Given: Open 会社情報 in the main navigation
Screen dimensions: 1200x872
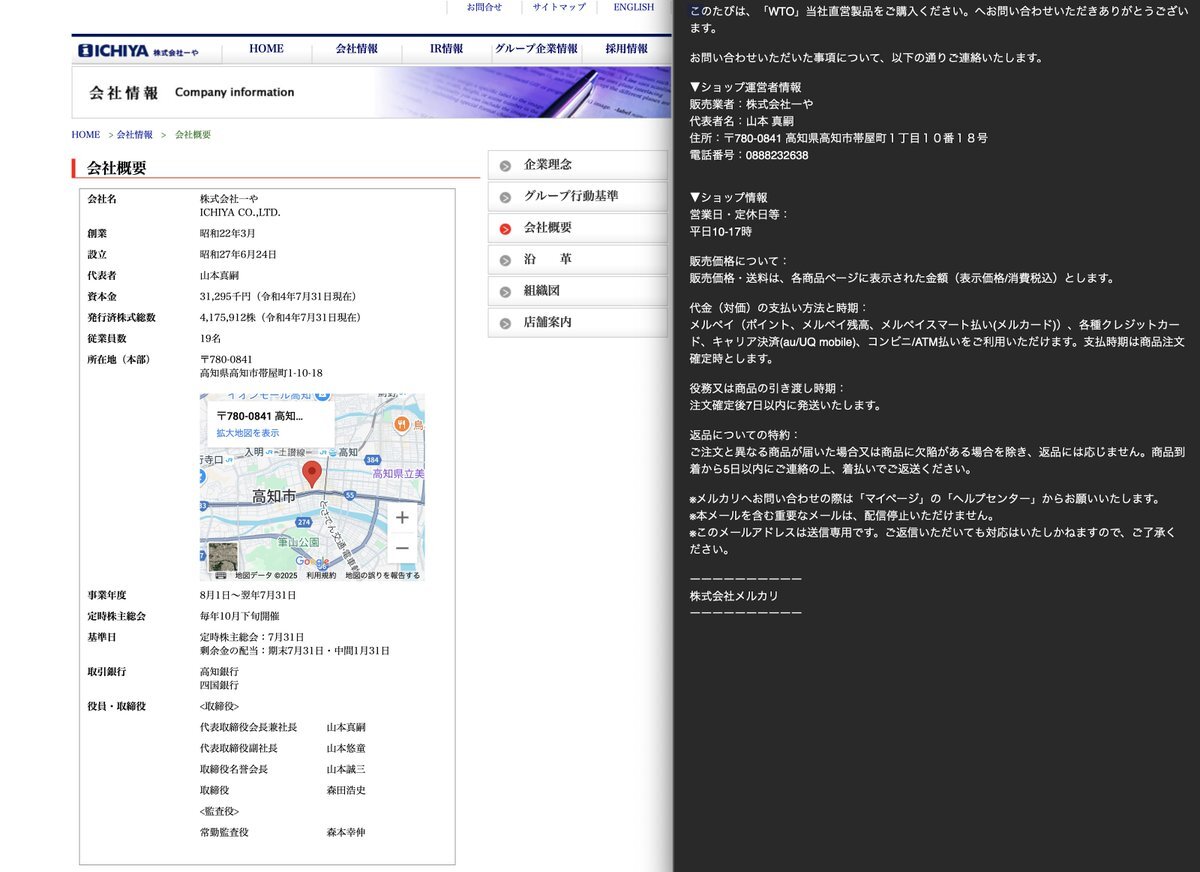Looking at the screenshot, I should (357, 49).
